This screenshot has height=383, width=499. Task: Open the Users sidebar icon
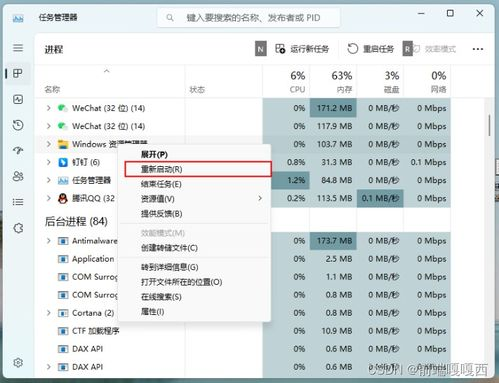18,176
